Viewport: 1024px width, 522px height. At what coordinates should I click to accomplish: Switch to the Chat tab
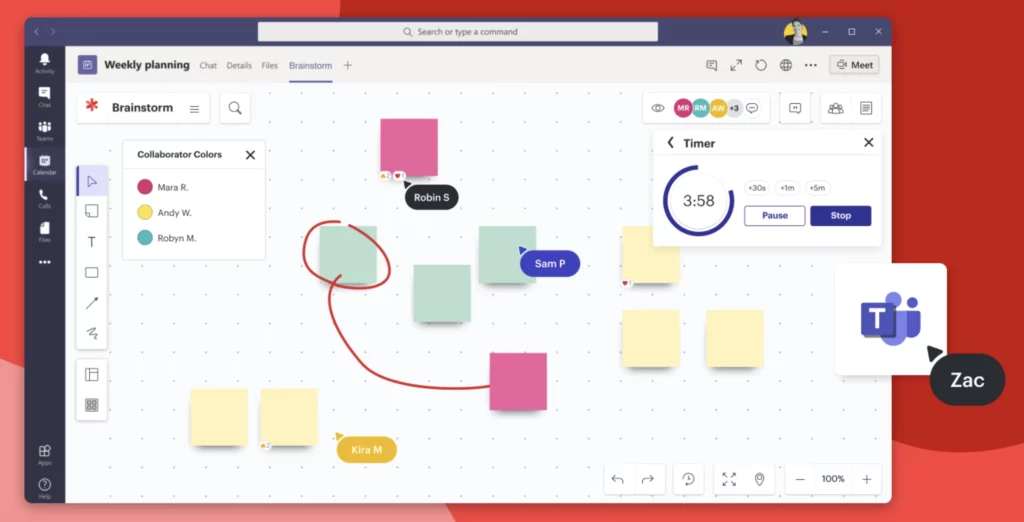pyautogui.click(x=208, y=65)
